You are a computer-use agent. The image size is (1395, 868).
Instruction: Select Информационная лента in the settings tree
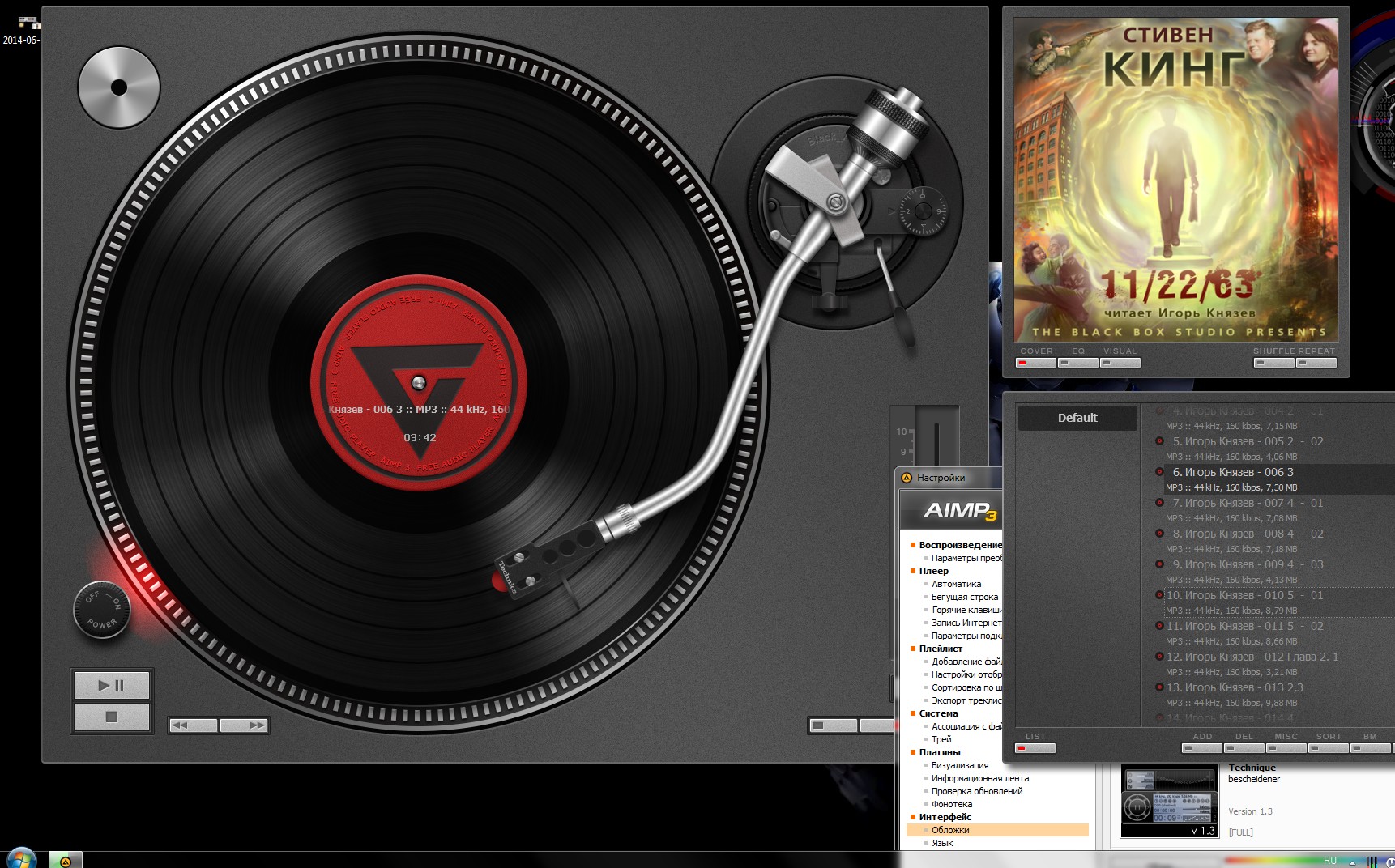(x=980, y=778)
